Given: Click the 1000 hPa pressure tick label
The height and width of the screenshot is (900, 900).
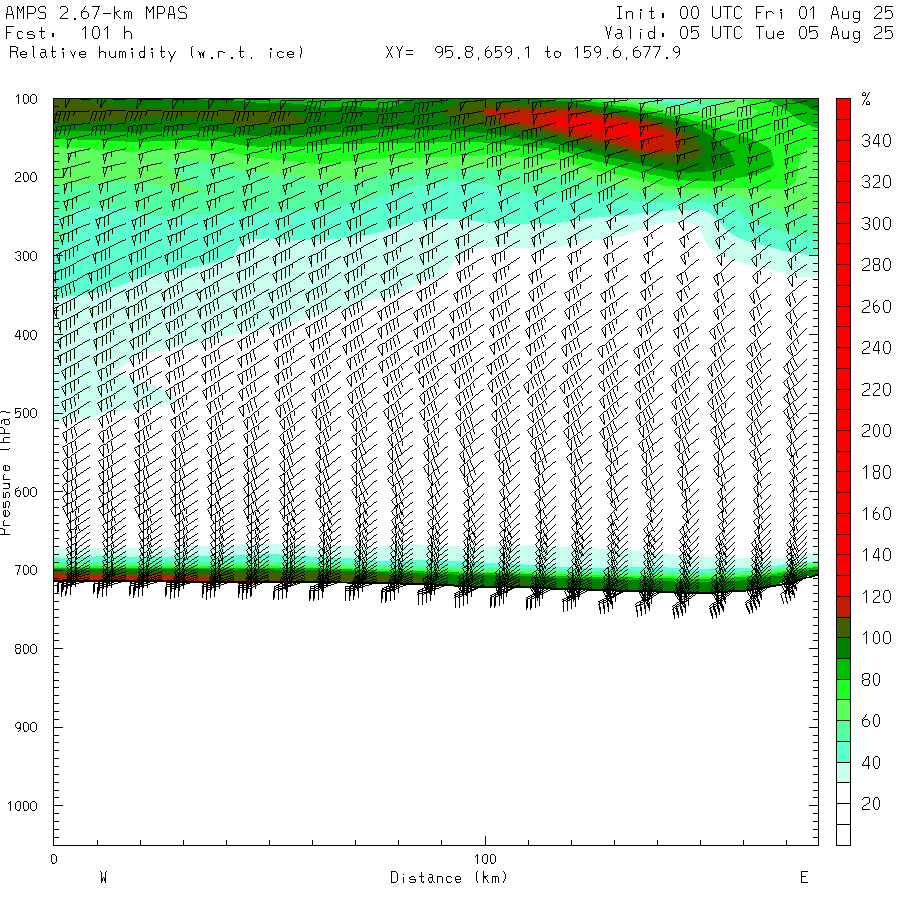Looking at the screenshot, I should pos(22,806).
